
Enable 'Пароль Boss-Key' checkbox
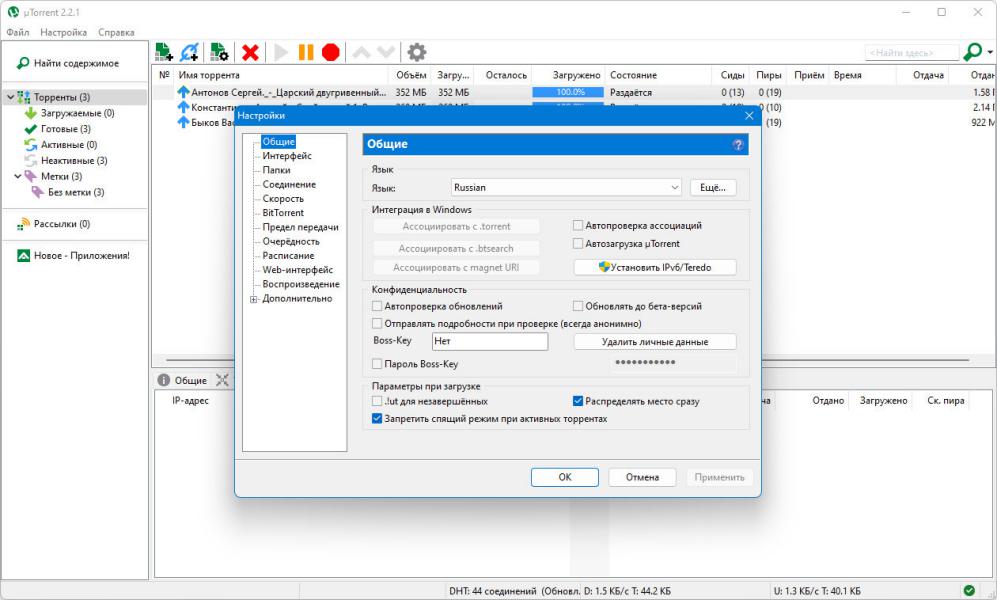pyautogui.click(x=377, y=364)
